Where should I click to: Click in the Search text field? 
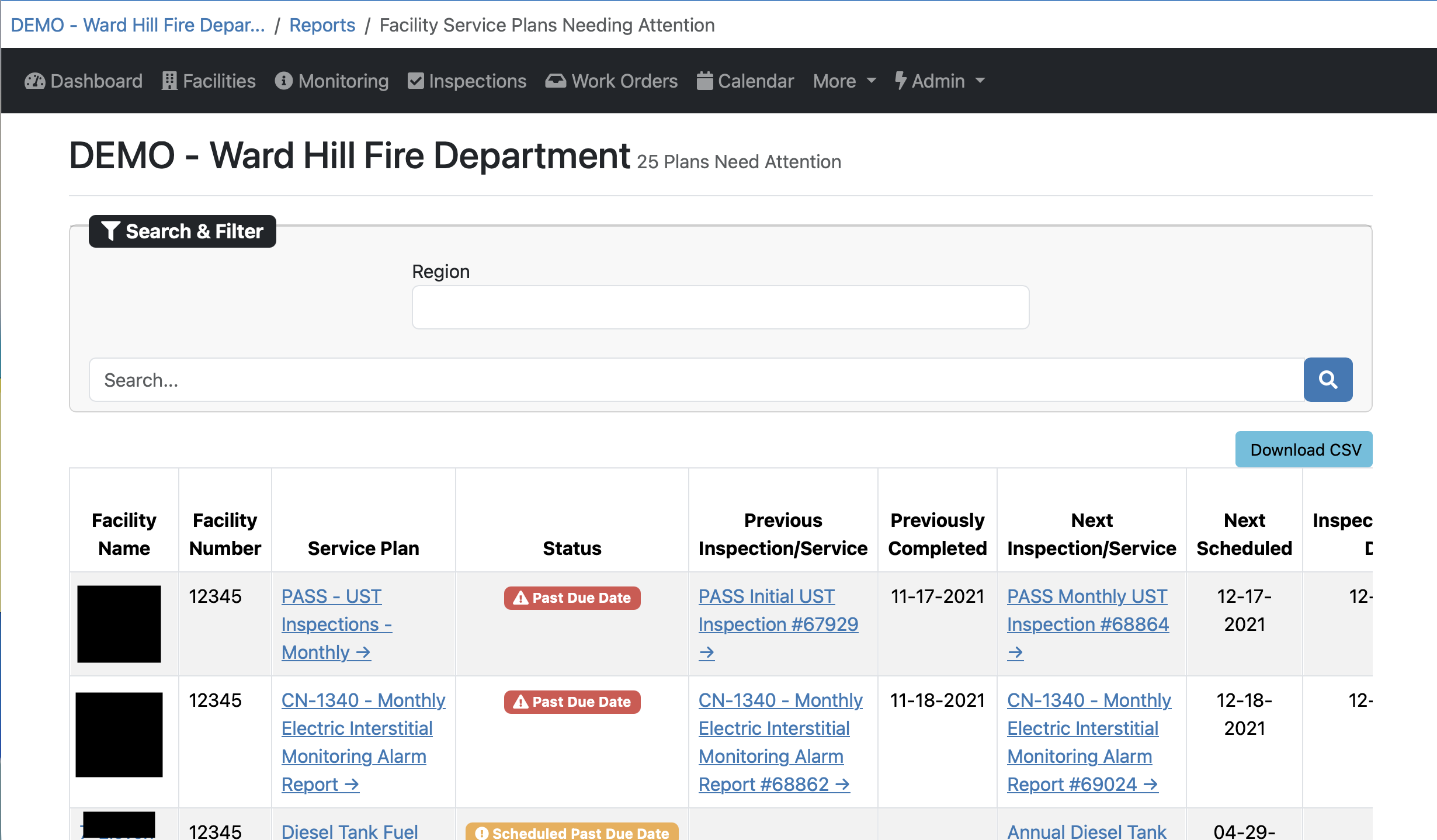point(695,380)
